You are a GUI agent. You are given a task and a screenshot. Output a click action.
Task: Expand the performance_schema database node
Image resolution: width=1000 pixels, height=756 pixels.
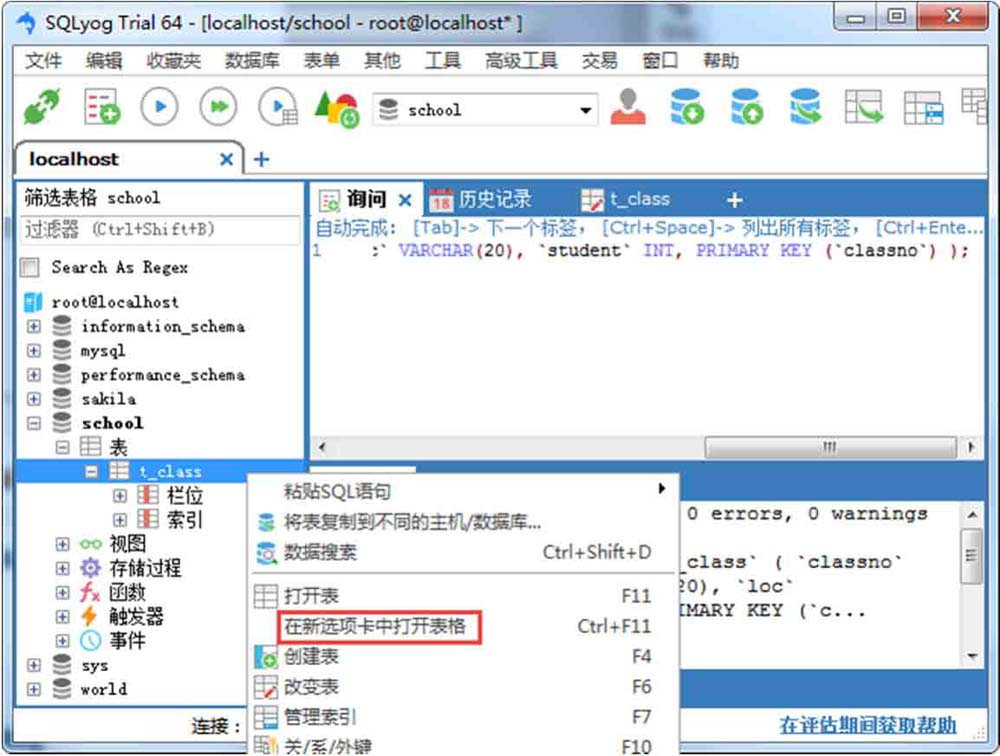[34, 375]
